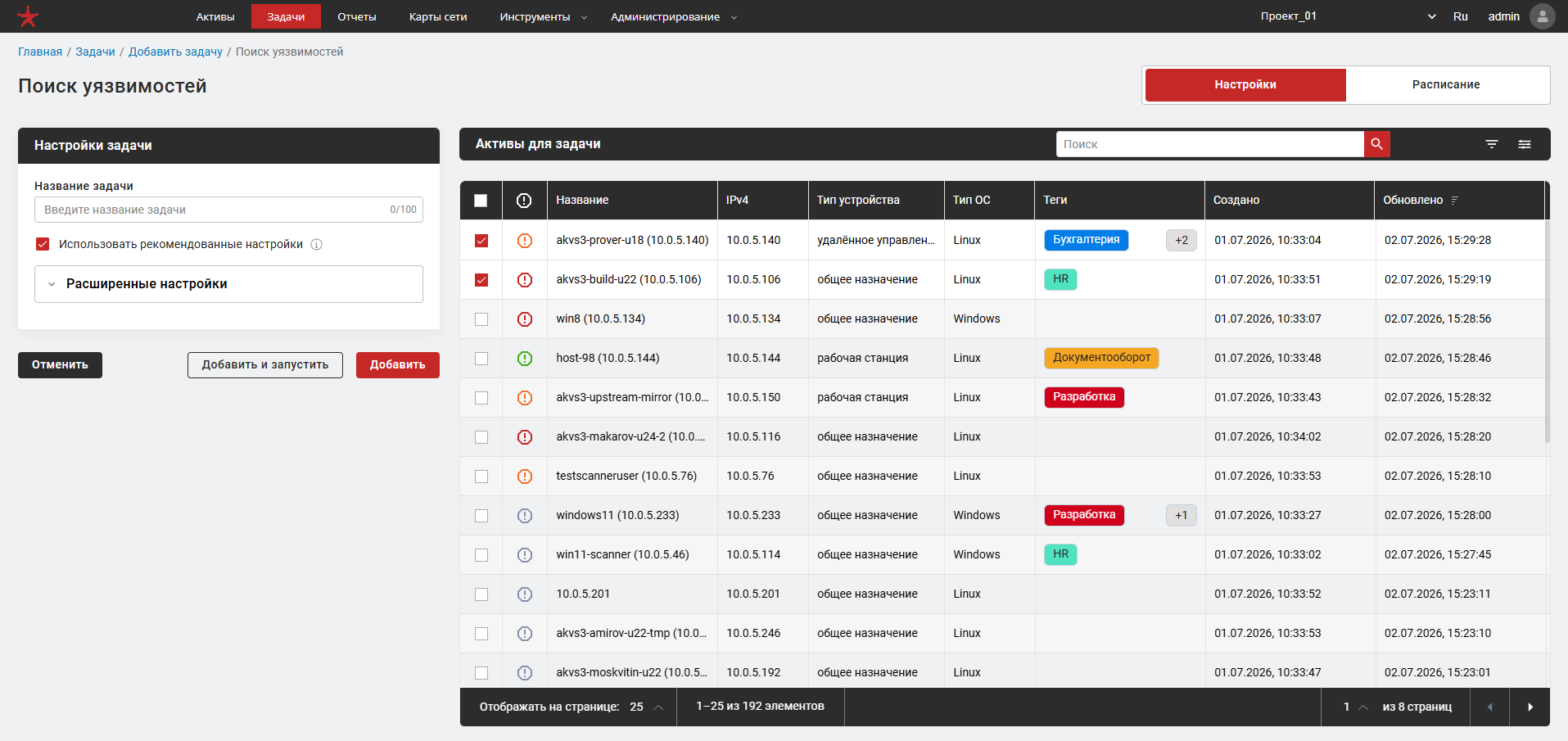Screen dimensions: 1568x741
Task: Click the red star logo
Action: 28,16
